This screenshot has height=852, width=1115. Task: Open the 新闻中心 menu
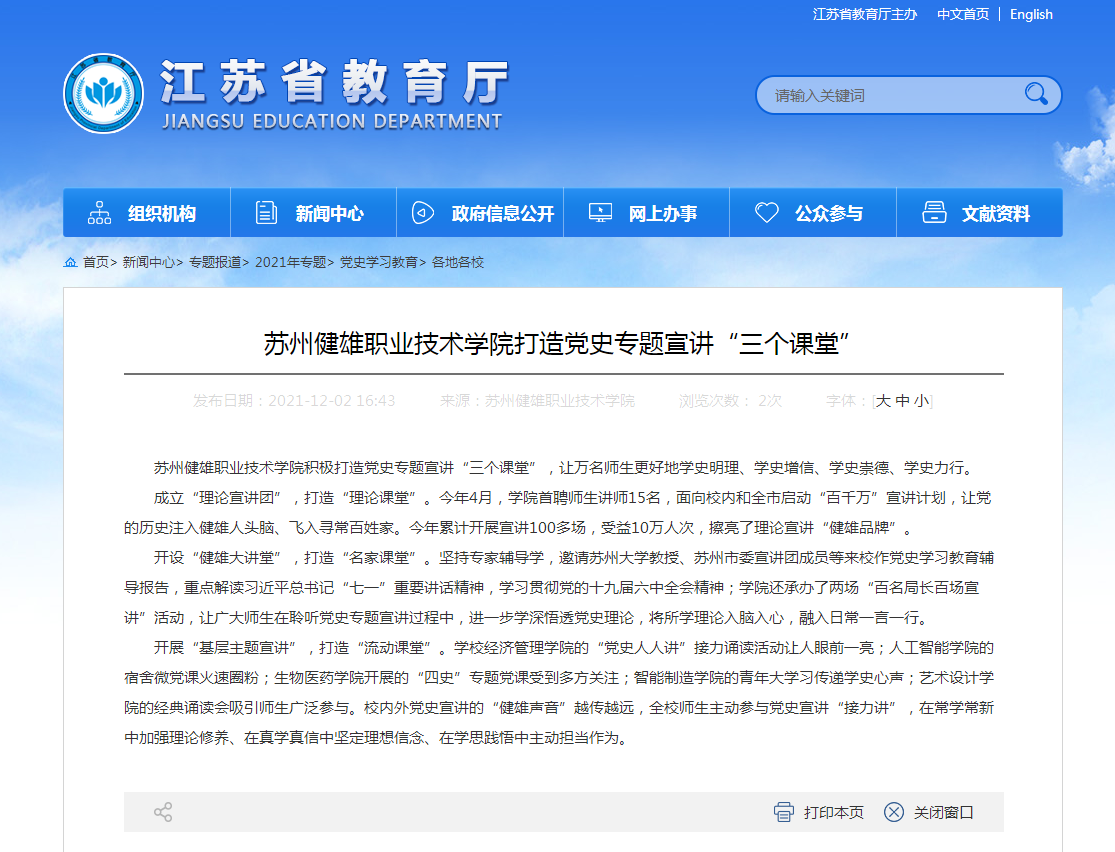click(314, 213)
